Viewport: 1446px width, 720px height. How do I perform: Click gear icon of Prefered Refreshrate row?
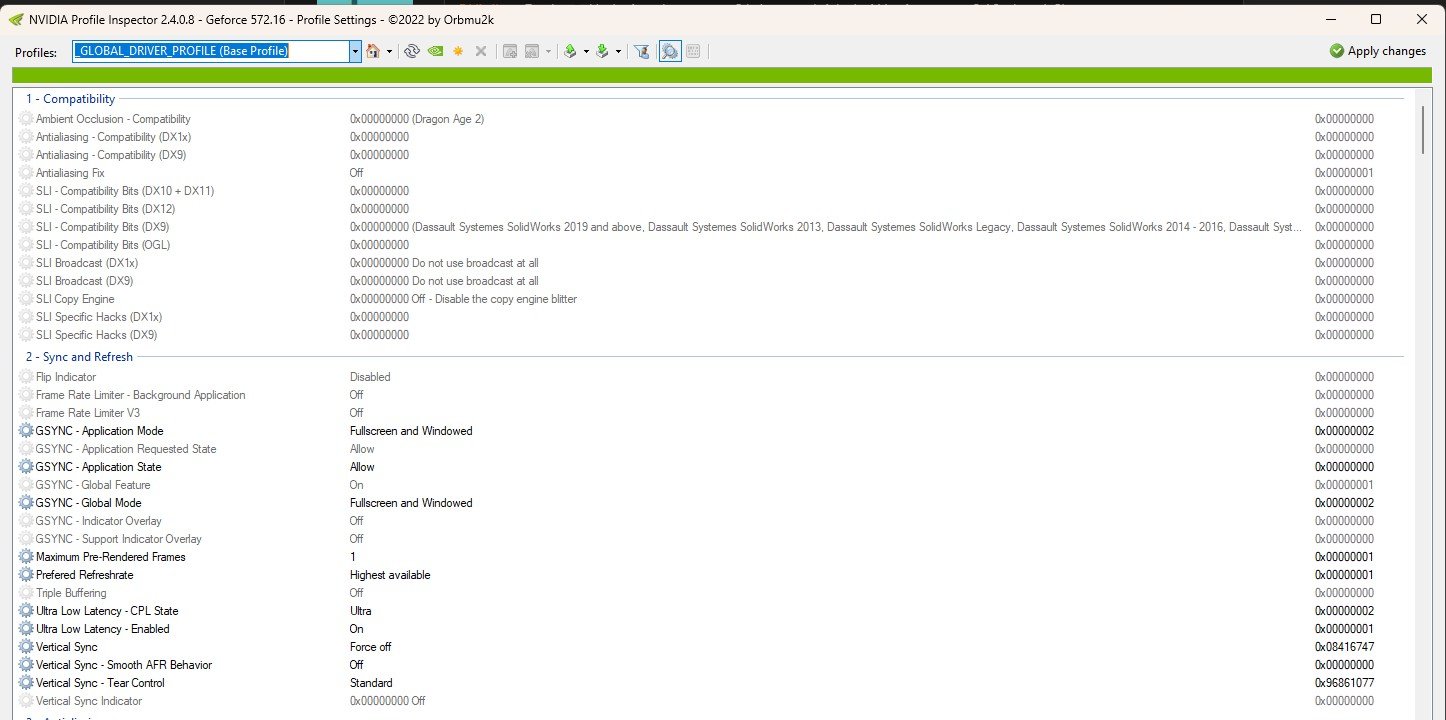[x=26, y=575]
